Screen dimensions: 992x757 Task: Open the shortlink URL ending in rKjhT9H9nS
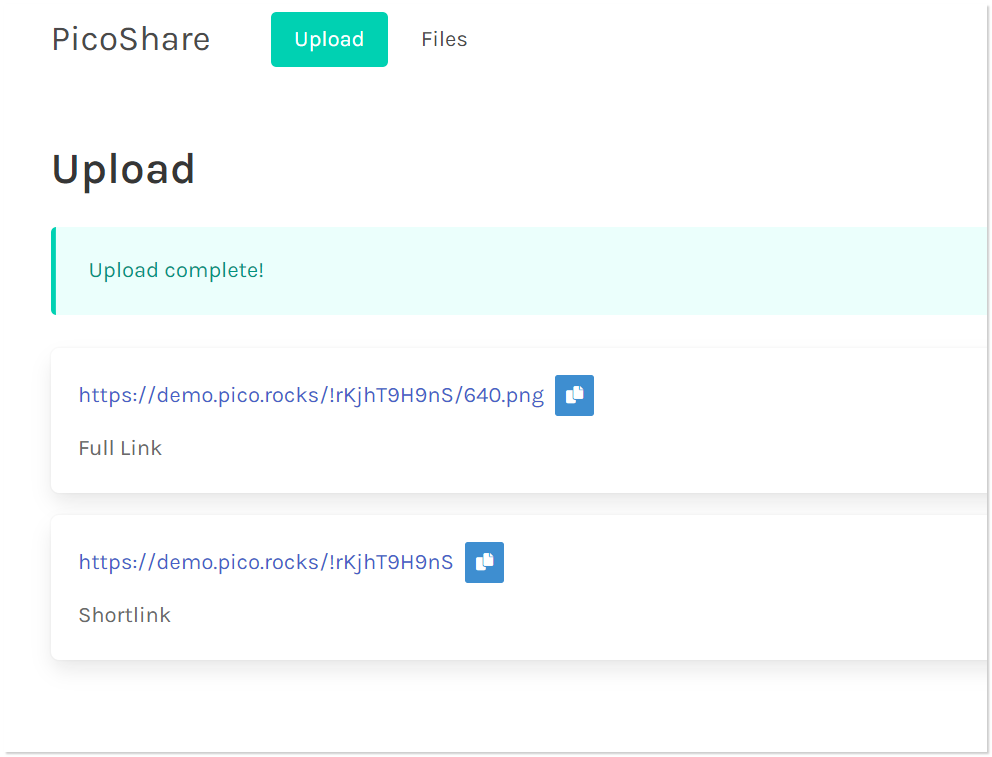[265, 562]
